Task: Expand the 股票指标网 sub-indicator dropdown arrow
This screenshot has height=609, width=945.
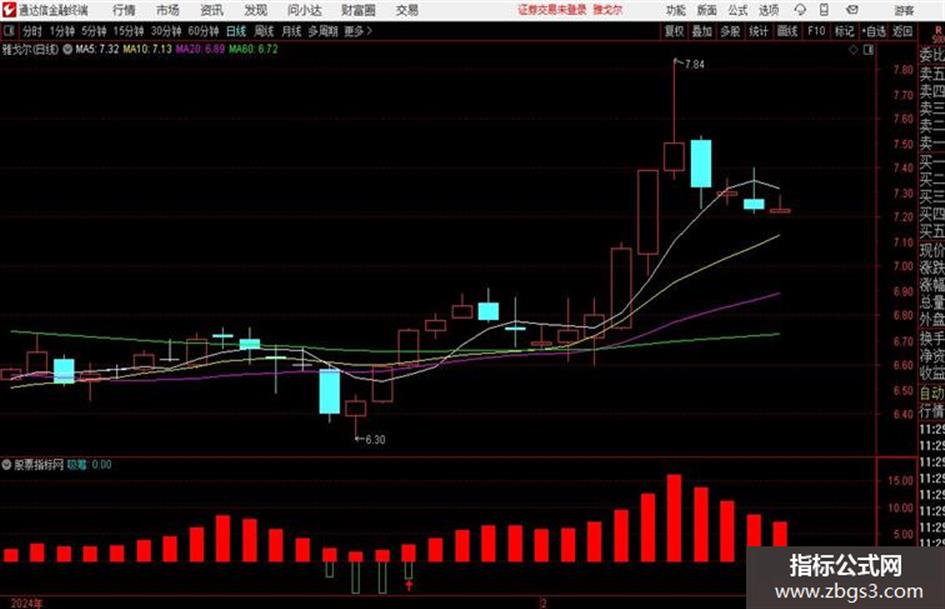Action: pos(7,465)
